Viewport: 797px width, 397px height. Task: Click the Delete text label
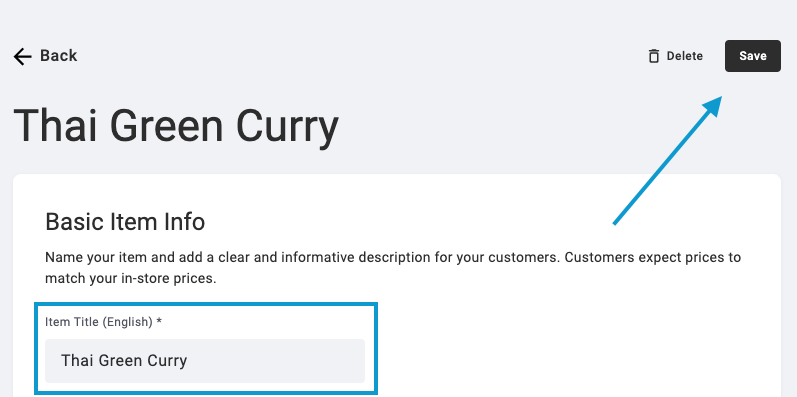685,56
